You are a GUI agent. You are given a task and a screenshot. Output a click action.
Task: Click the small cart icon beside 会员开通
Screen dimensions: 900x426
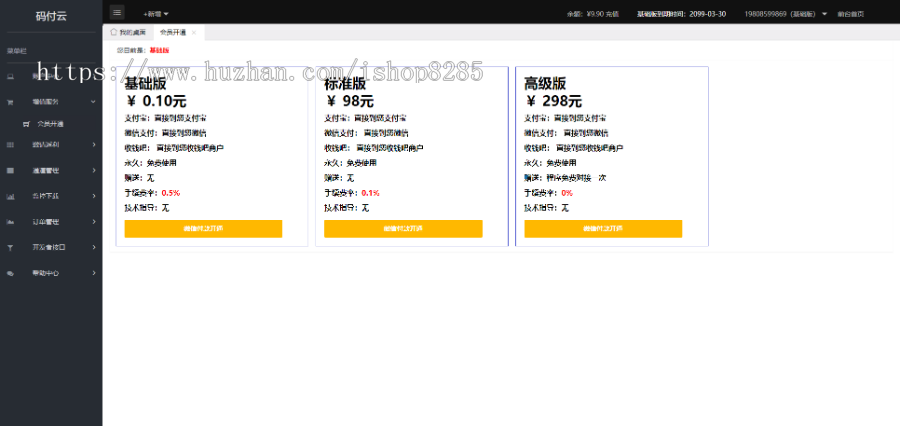click(26, 124)
